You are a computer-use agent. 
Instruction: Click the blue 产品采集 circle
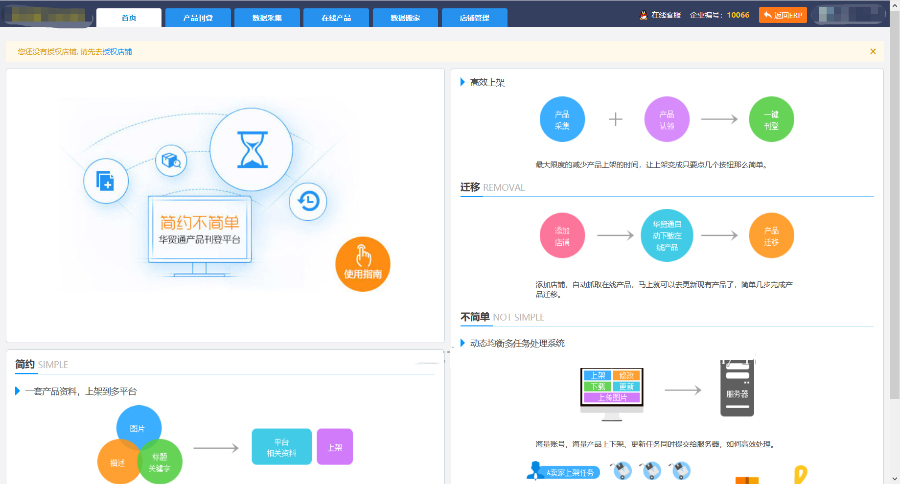pyautogui.click(x=562, y=119)
